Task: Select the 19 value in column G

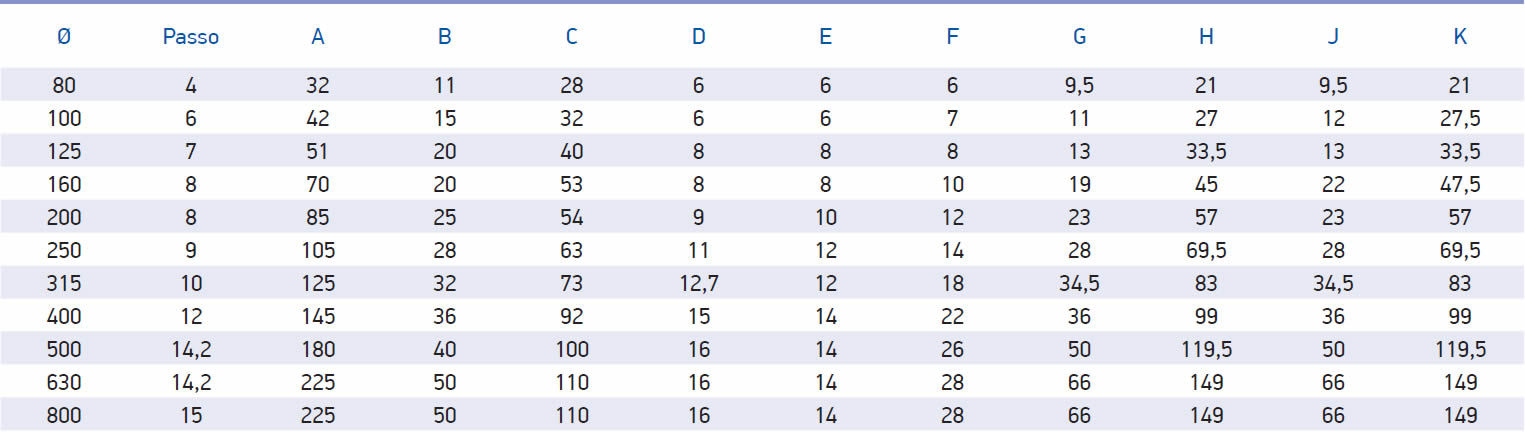Action: tap(1079, 185)
